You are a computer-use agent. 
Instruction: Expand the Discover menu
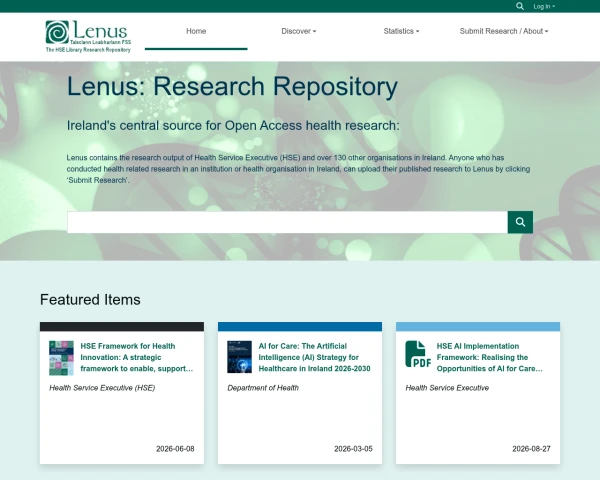click(x=298, y=31)
